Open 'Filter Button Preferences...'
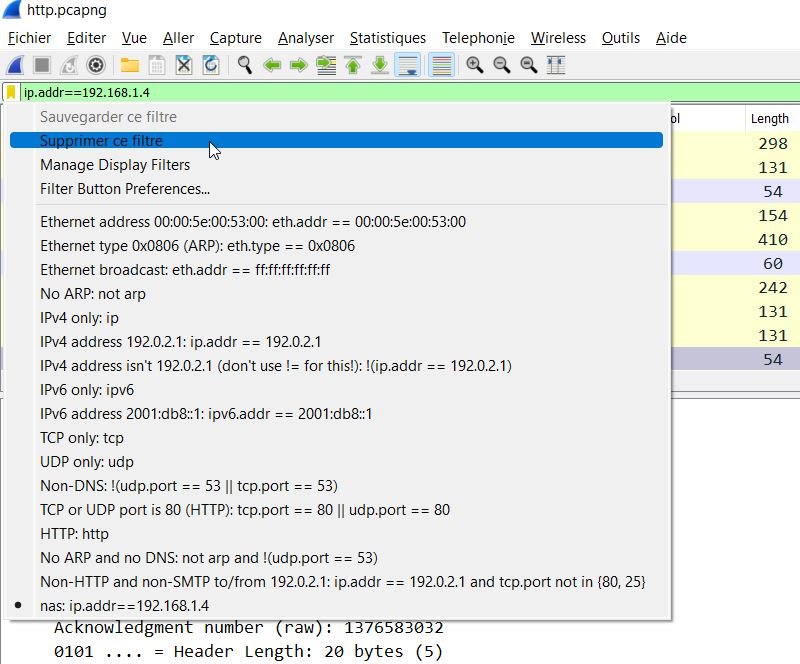800x664 pixels. click(125, 189)
